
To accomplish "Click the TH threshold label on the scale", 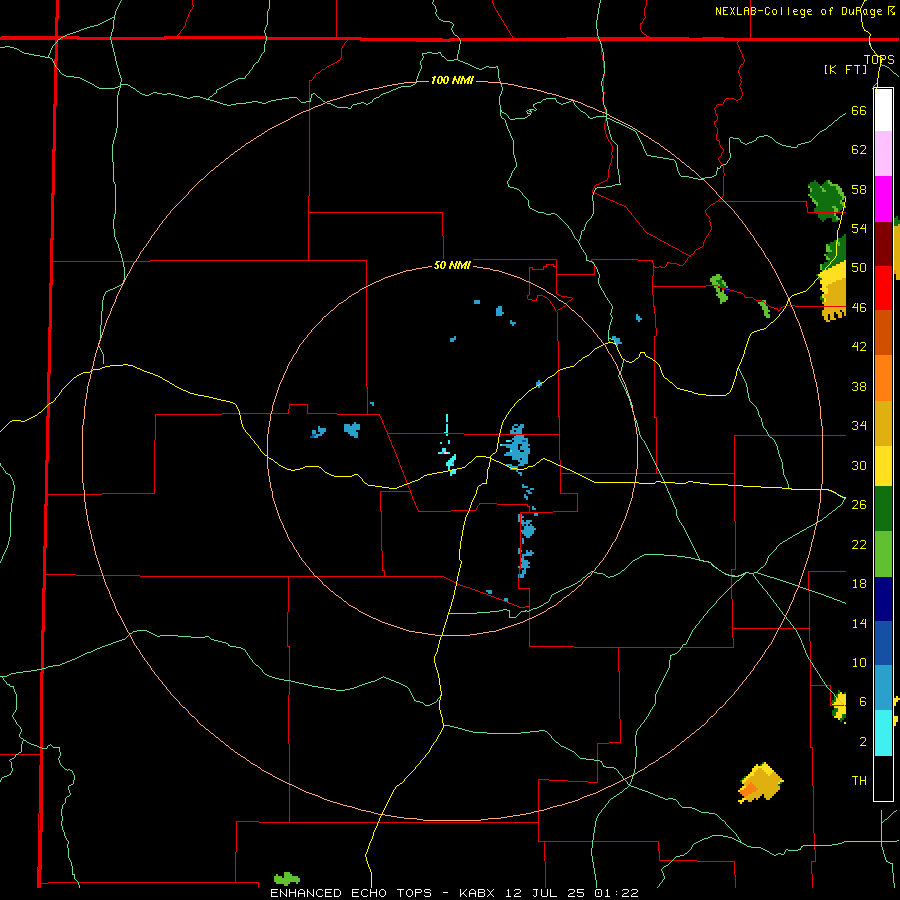I will click(x=859, y=781).
